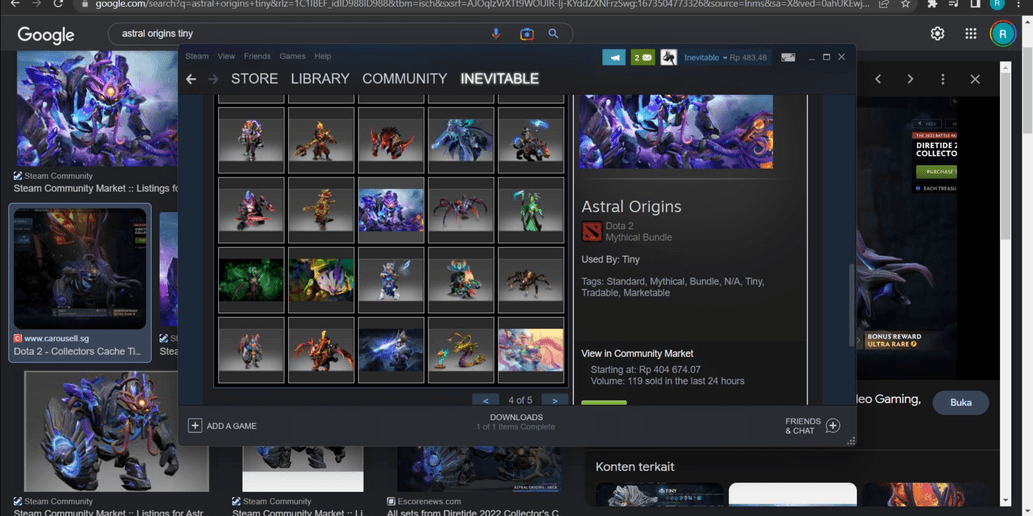The image size is (1033, 516).
Task: Select the yellow and purple artwork inventory item
Action: (x=321, y=280)
